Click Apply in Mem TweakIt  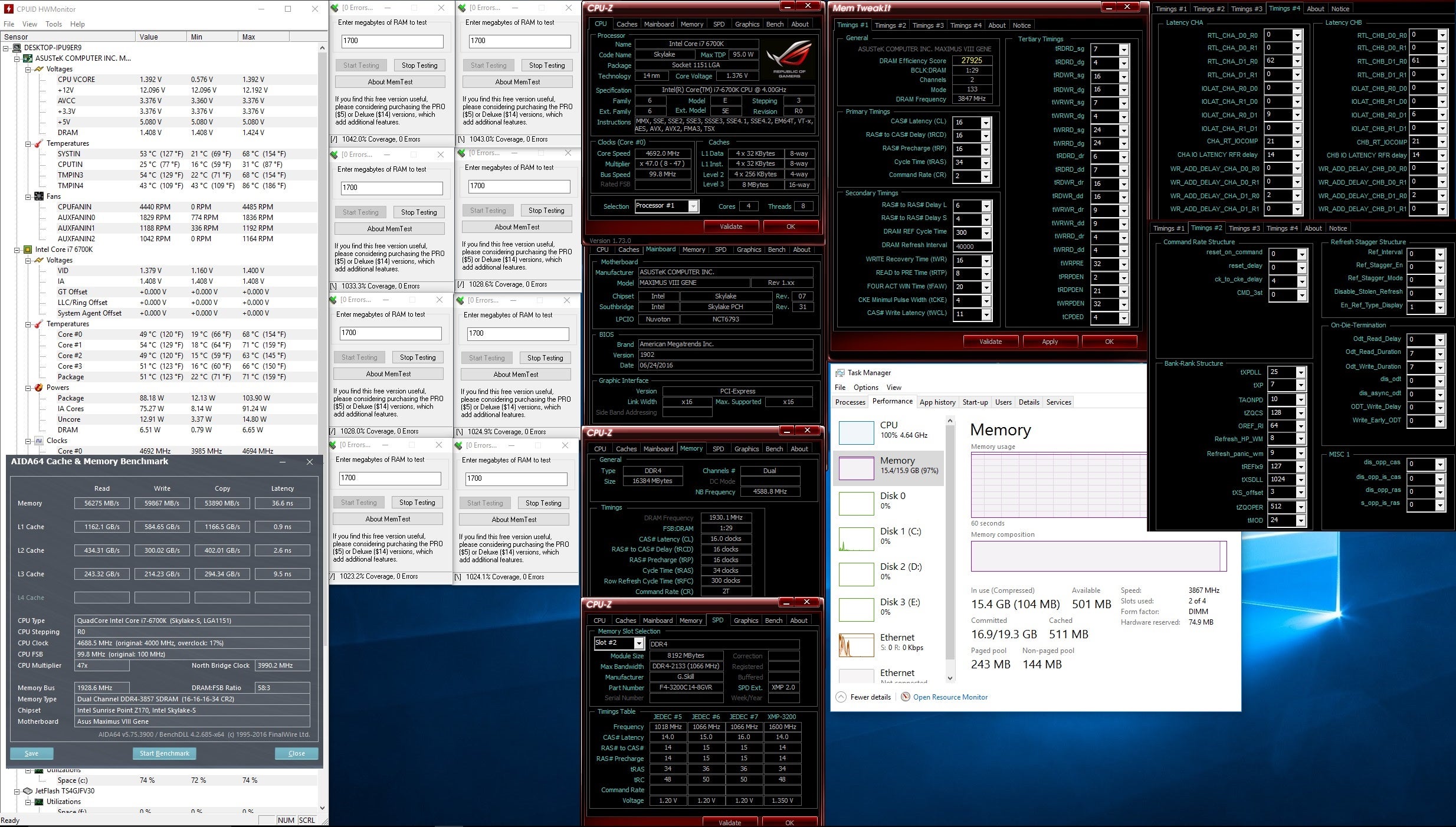tap(1050, 341)
